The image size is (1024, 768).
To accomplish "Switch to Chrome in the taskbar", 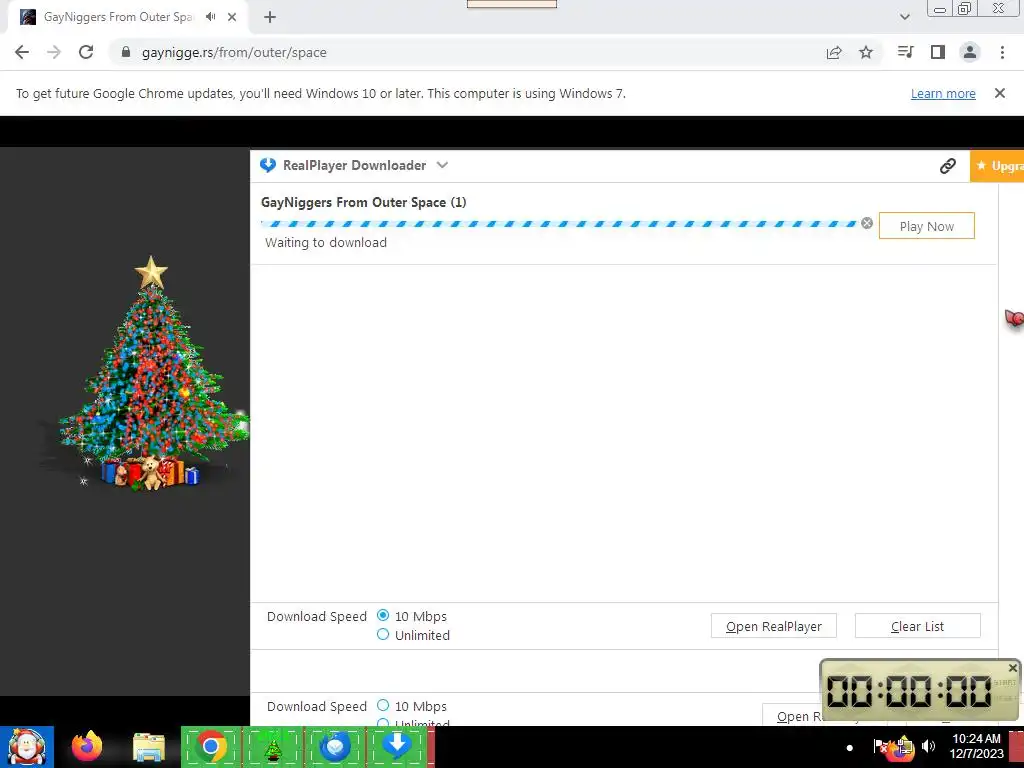I will [211, 746].
